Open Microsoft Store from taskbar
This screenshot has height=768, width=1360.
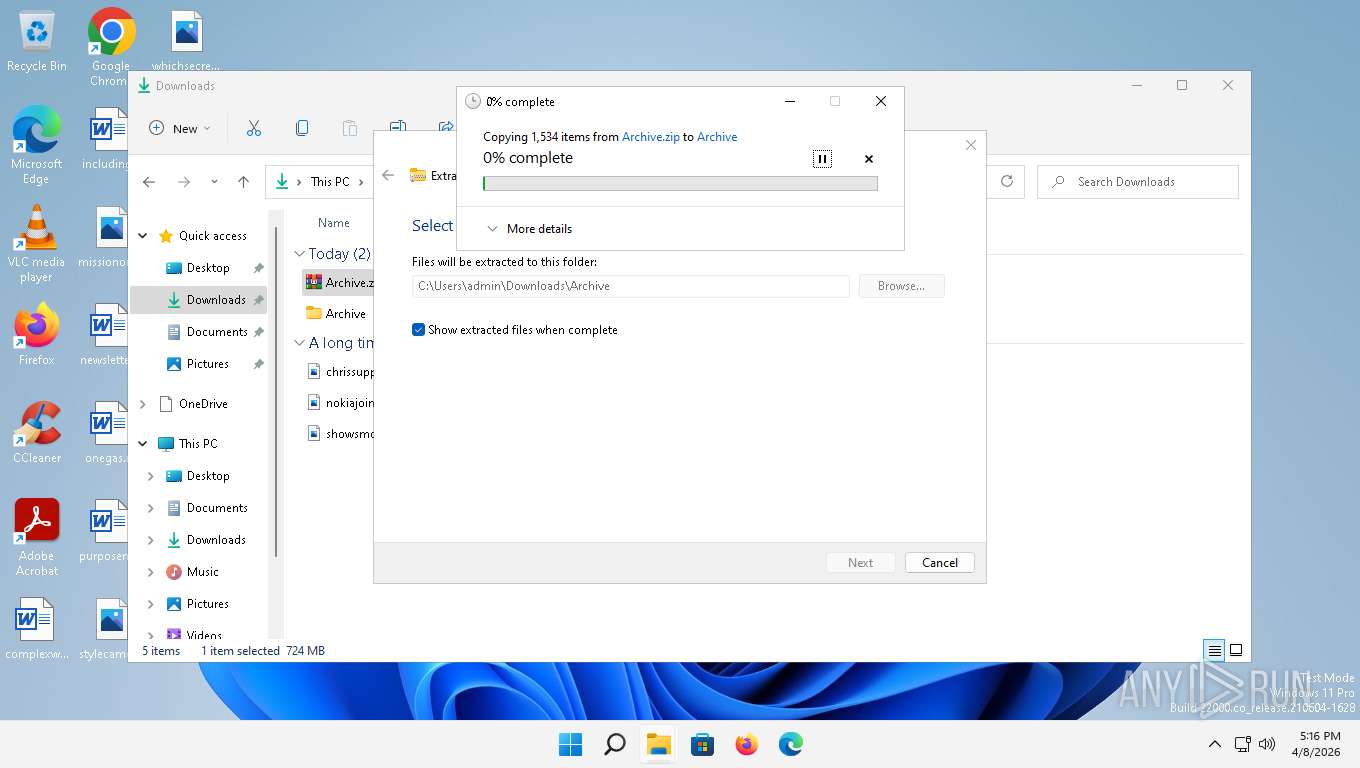coord(702,744)
